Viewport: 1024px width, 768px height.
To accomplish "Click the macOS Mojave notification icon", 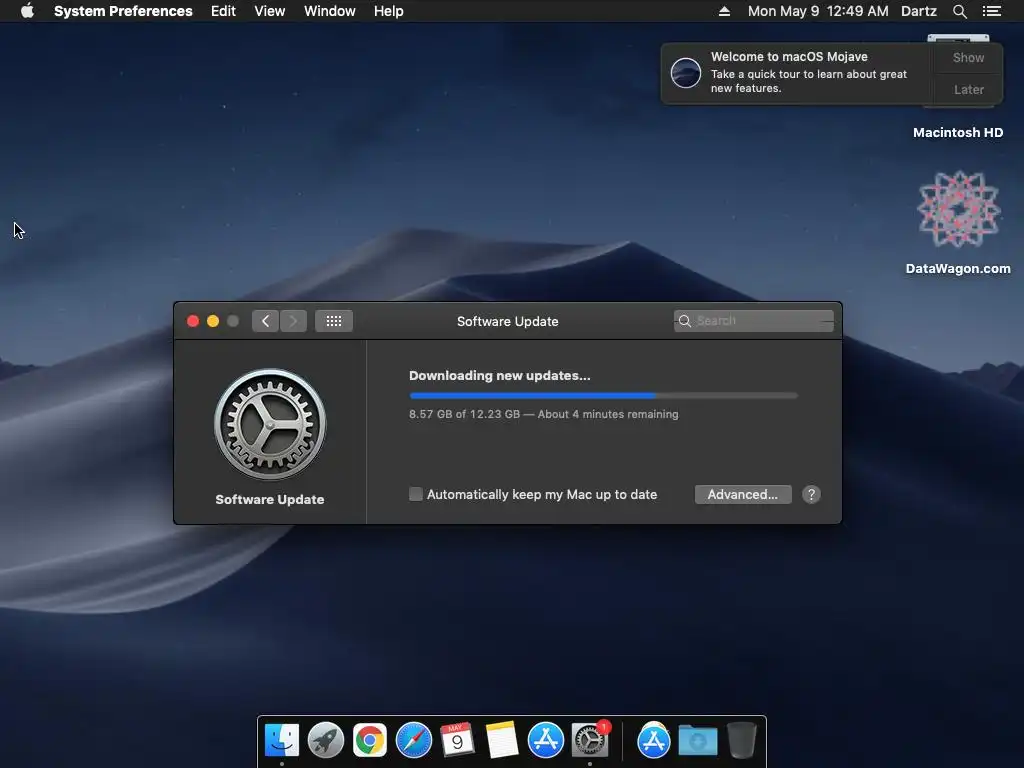I will click(x=686, y=72).
